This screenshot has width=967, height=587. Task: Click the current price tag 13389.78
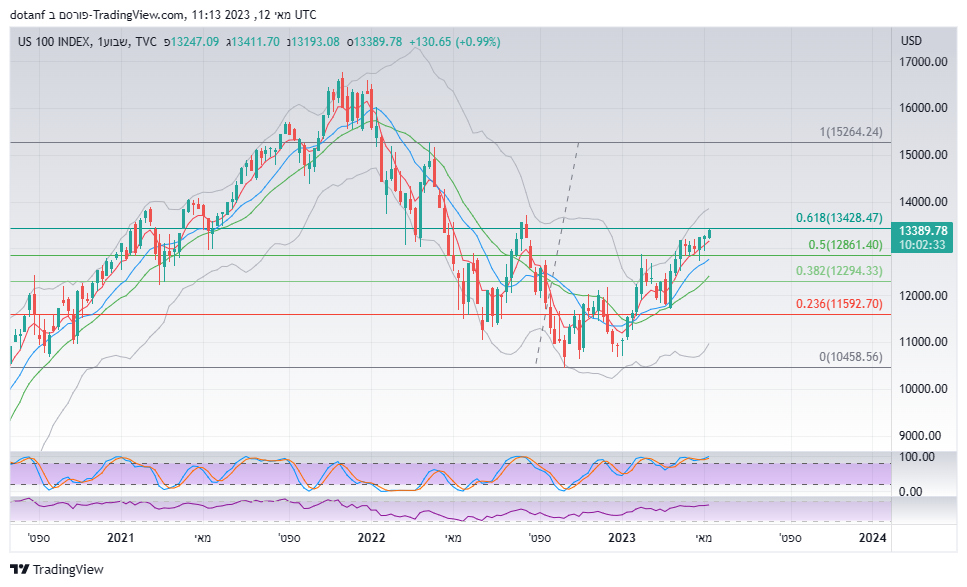pos(923,231)
